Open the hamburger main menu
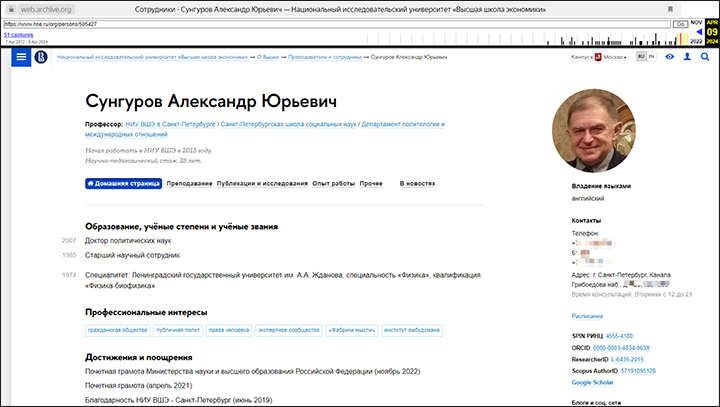Image resolution: width=720 pixels, height=407 pixels. pos(20,57)
